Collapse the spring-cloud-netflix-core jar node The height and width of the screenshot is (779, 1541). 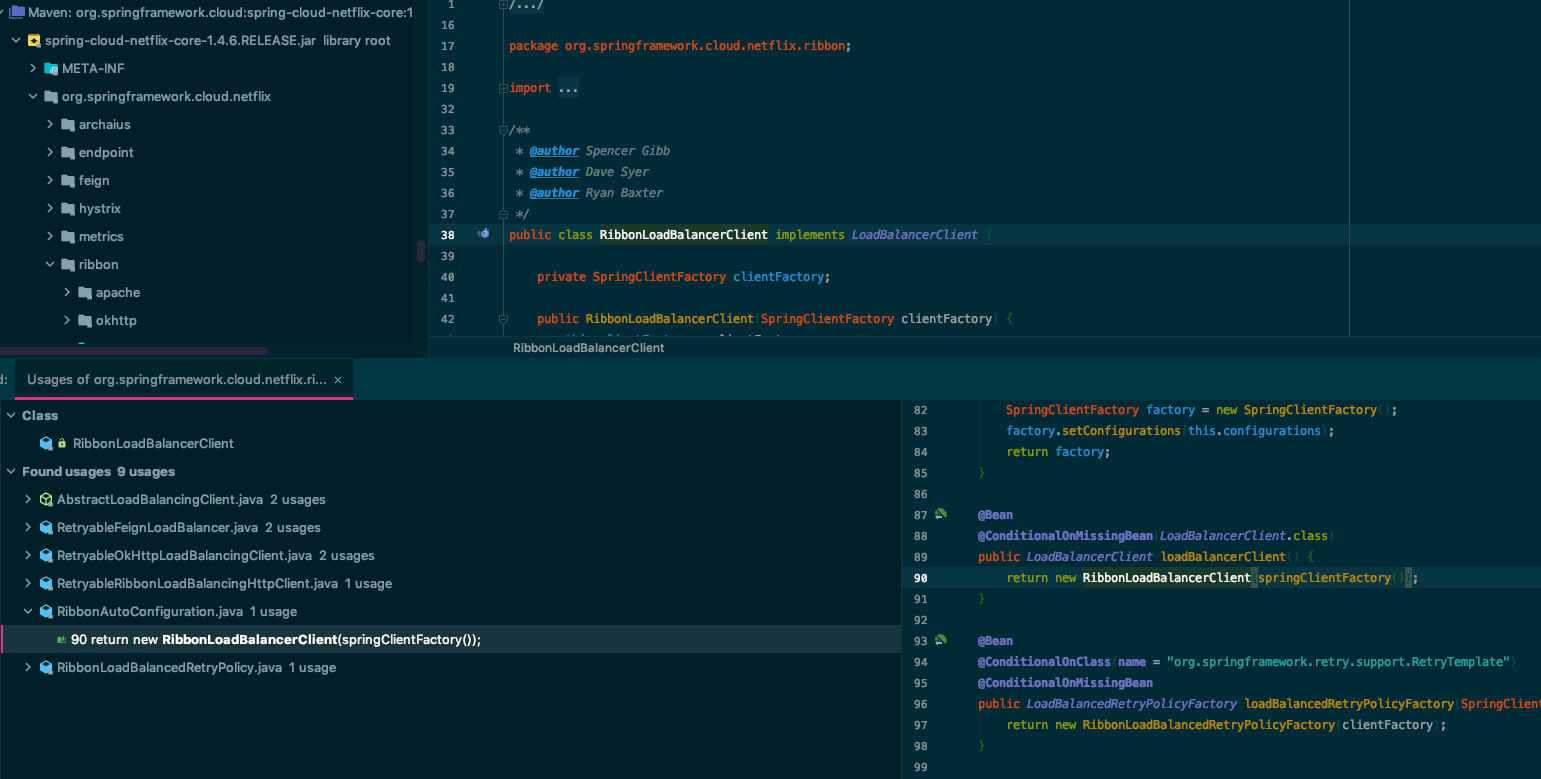pyautogui.click(x=16, y=41)
